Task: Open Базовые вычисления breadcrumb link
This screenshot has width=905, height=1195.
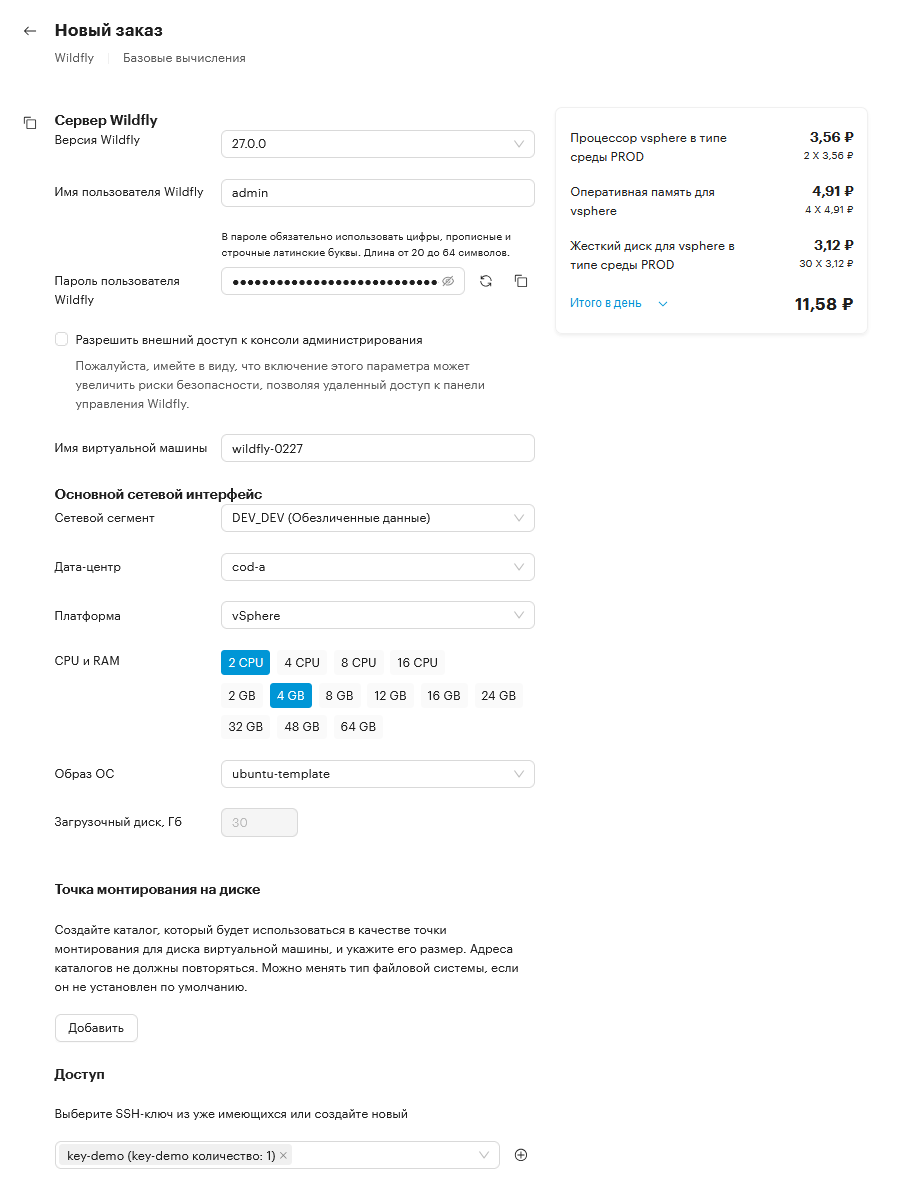Action: (x=184, y=58)
